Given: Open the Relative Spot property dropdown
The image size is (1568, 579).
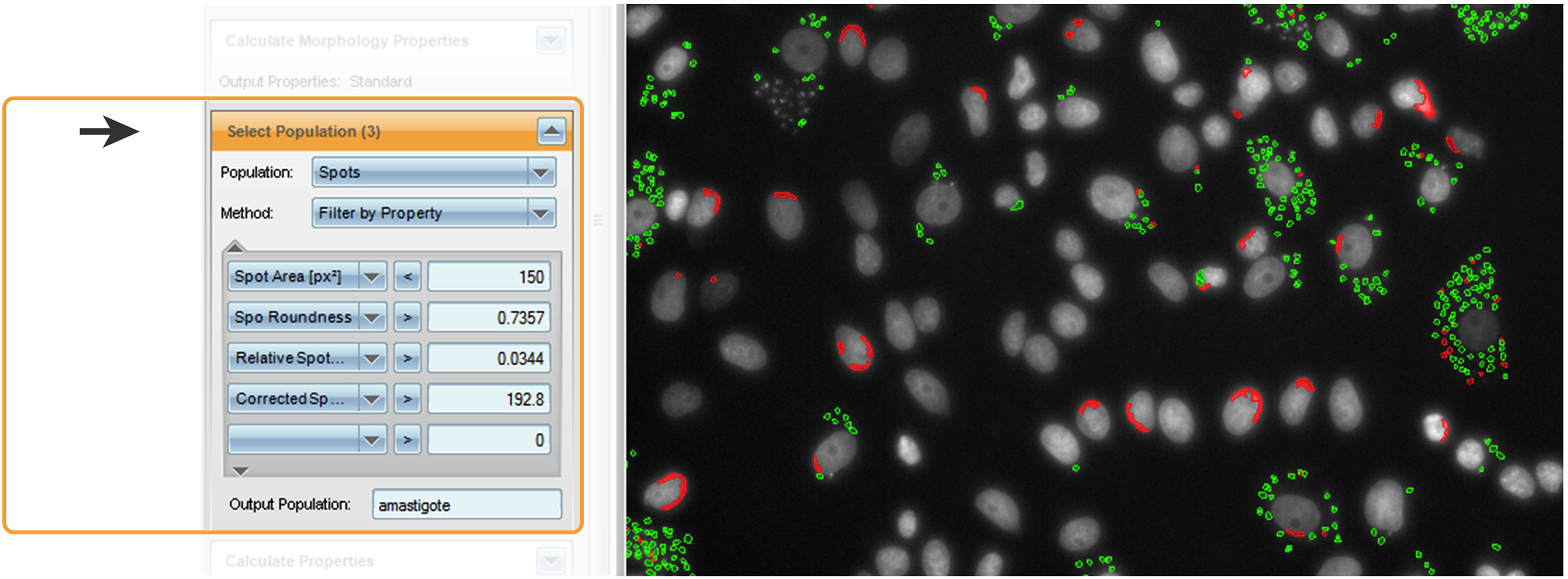Looking at the screenshot, I should (372, 358).
